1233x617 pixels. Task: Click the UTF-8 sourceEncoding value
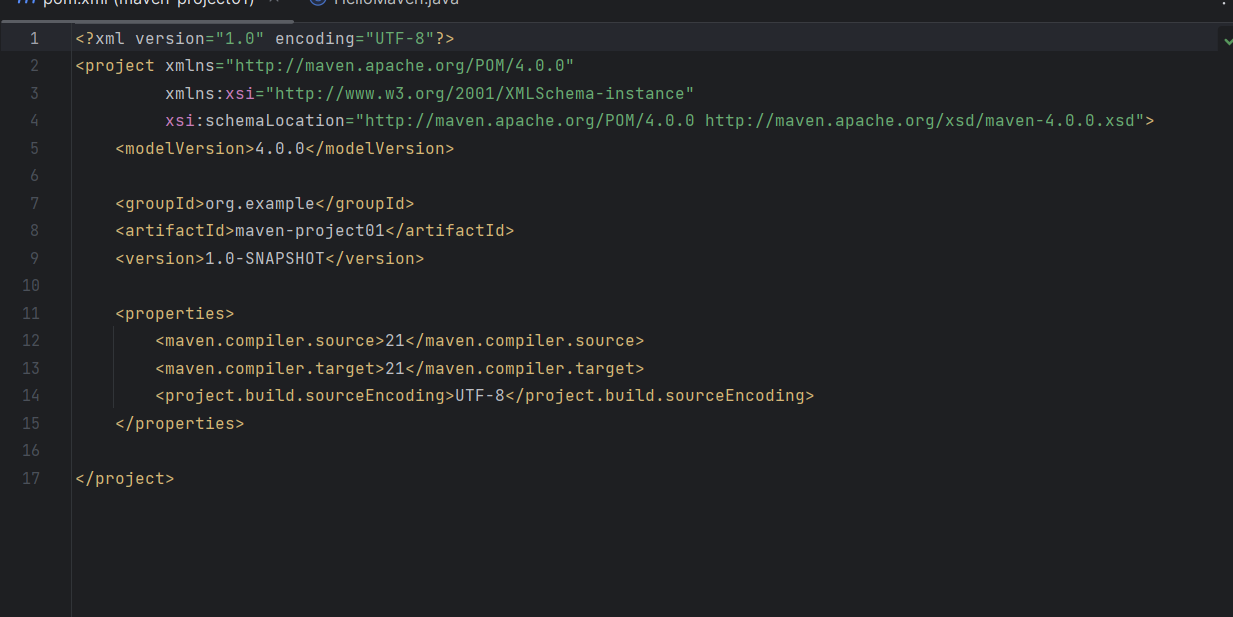coord(480,395)
